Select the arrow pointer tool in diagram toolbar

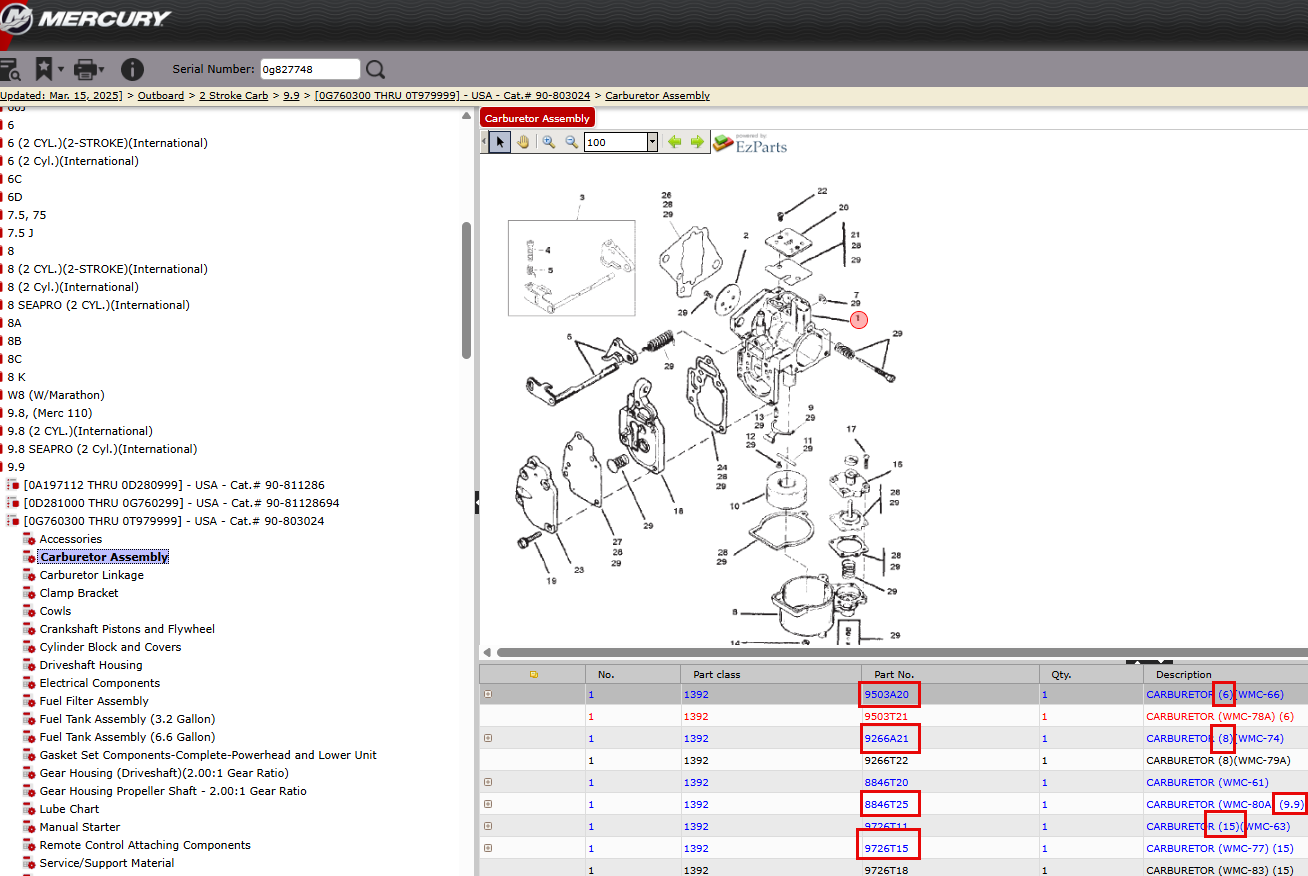501,142
